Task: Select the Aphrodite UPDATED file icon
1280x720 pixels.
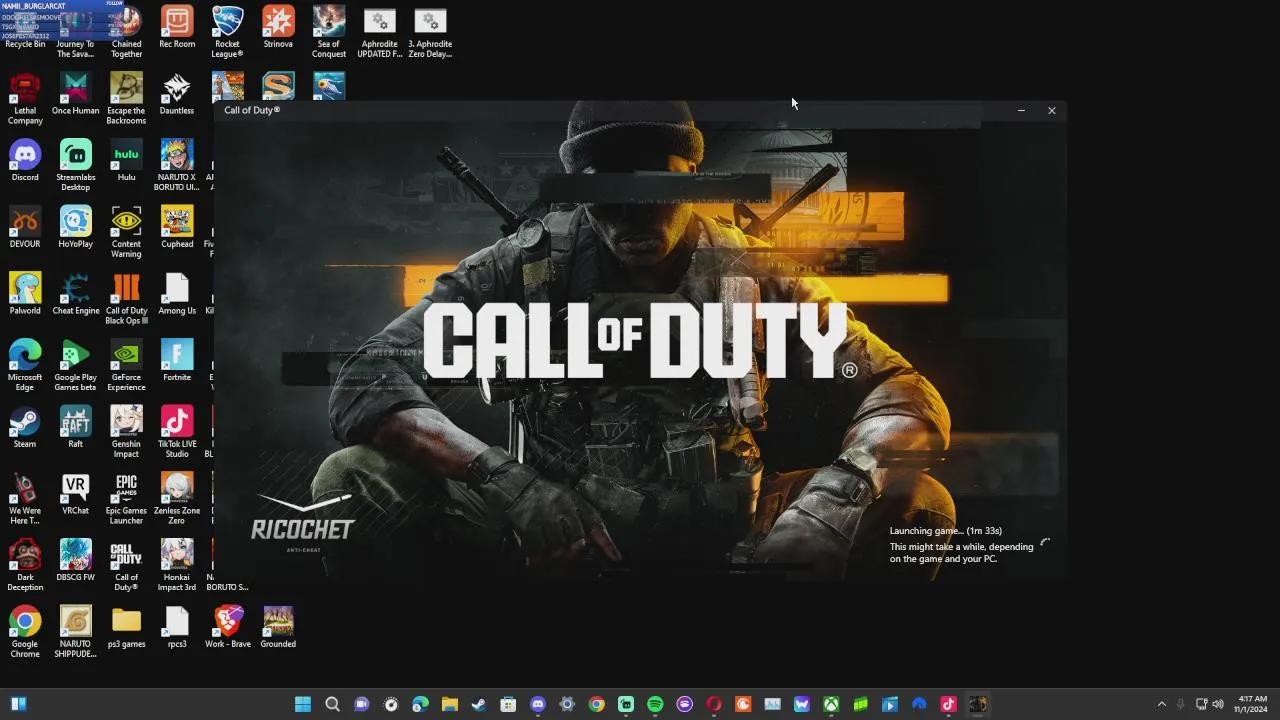Action: pos(379,31)
